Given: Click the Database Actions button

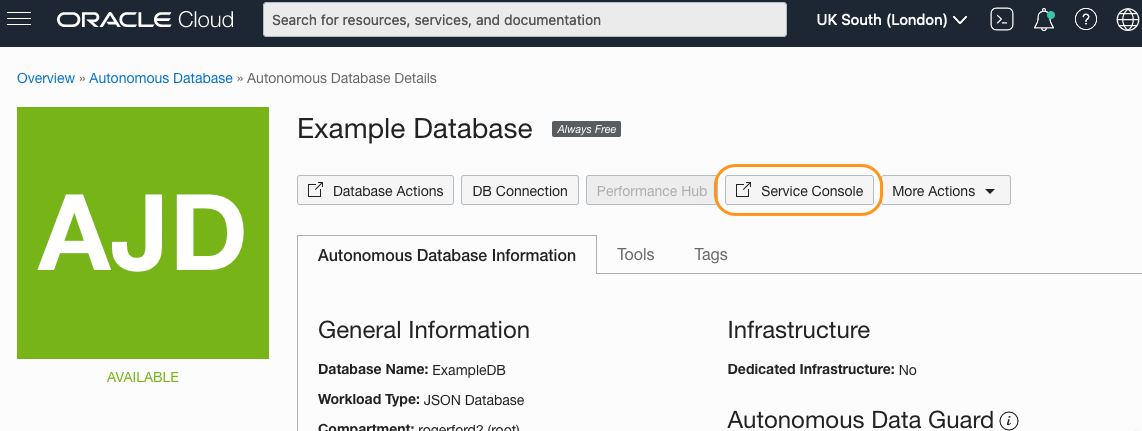Looking at the screenshot, I should [375, 191].
